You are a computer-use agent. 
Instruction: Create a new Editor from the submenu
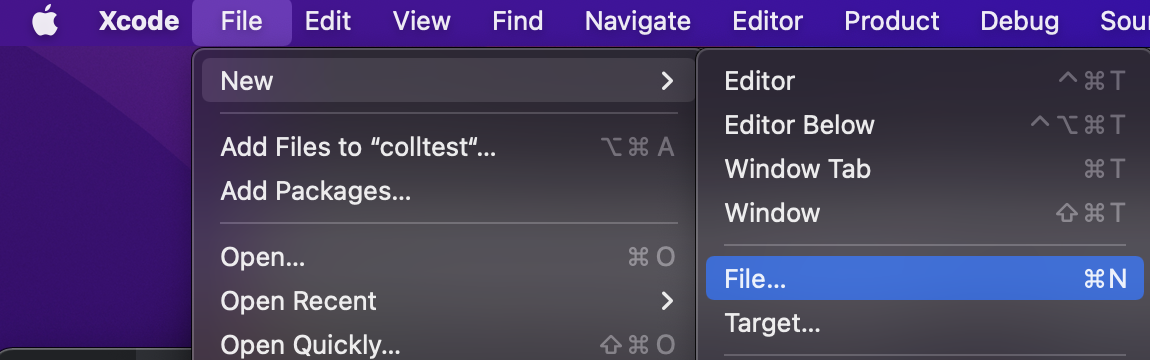point(924,81)
